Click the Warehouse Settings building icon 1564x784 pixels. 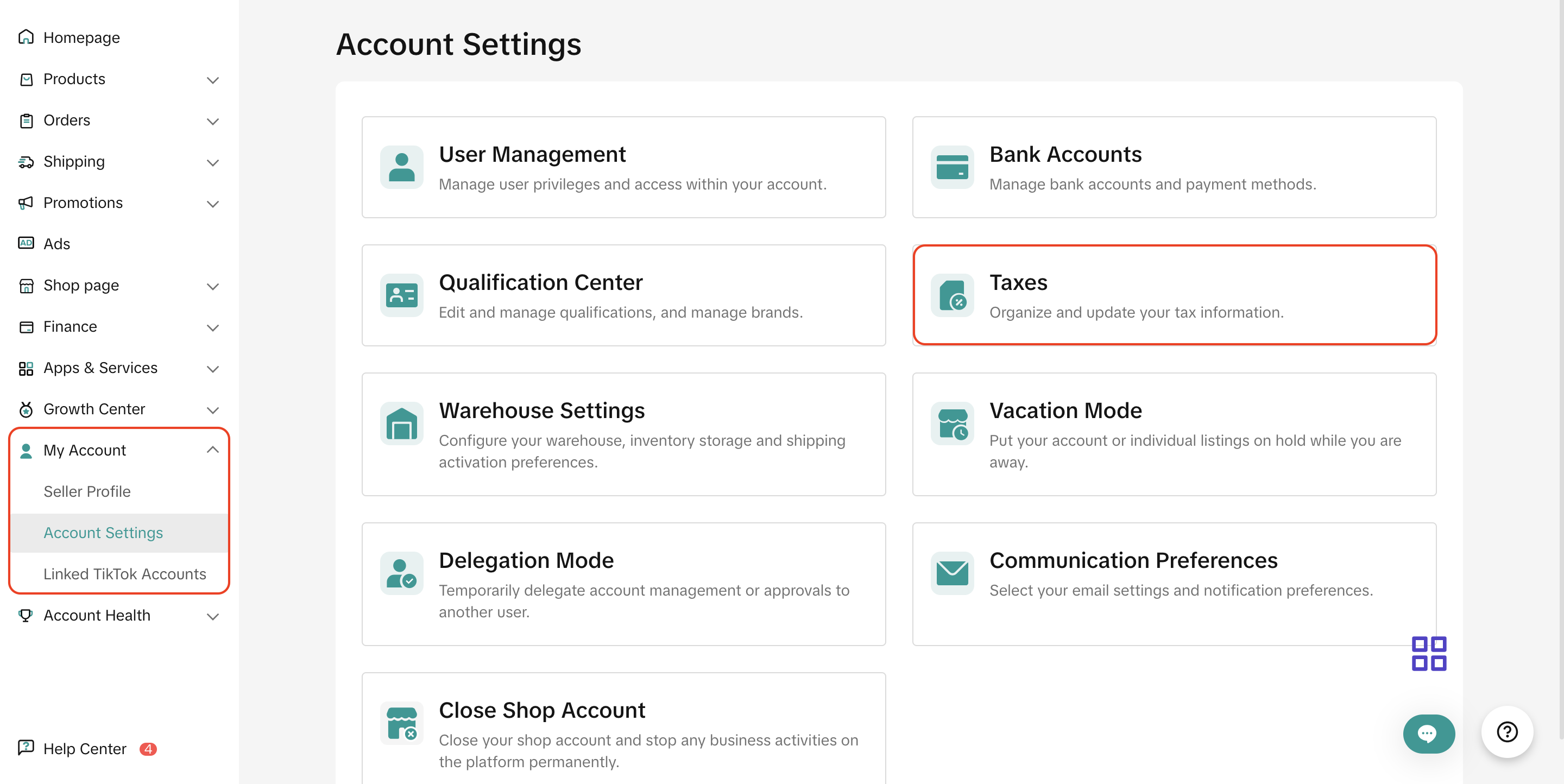click(x=401, y=423)
